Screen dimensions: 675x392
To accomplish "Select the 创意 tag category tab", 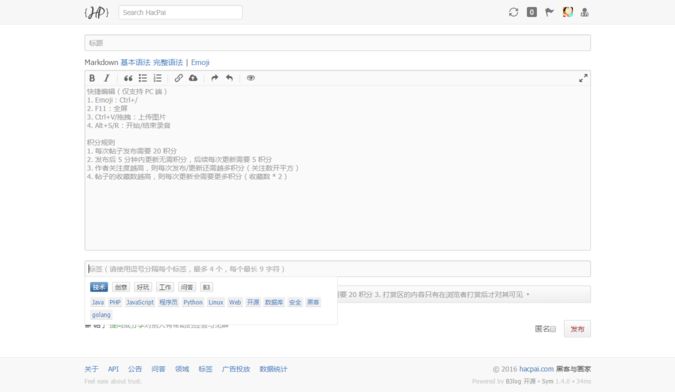I will click(121, 287).
